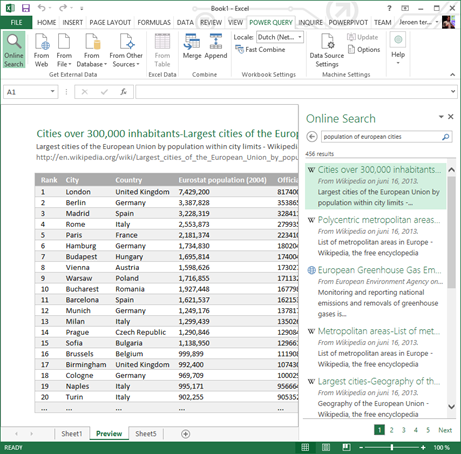Click the search results scroll up arrow
The image size is (461, 454).
(451, 170)
